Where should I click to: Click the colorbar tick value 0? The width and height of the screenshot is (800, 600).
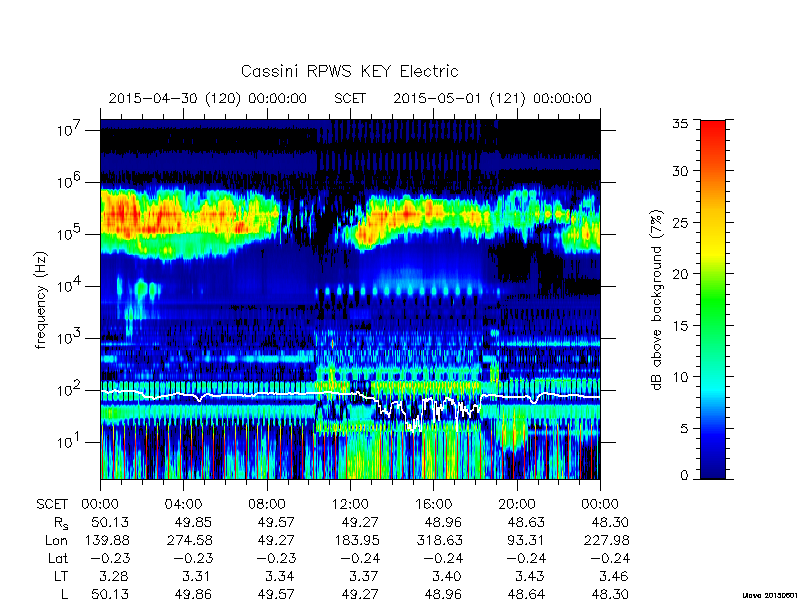684,475
